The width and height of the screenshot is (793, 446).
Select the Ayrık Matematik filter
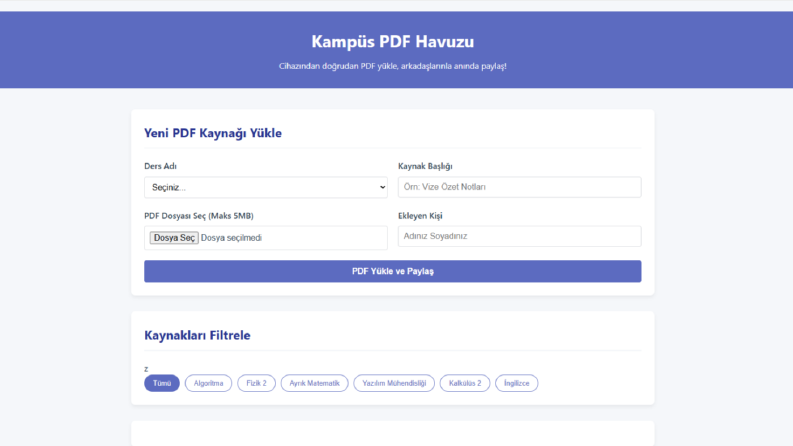pos(315,383)
